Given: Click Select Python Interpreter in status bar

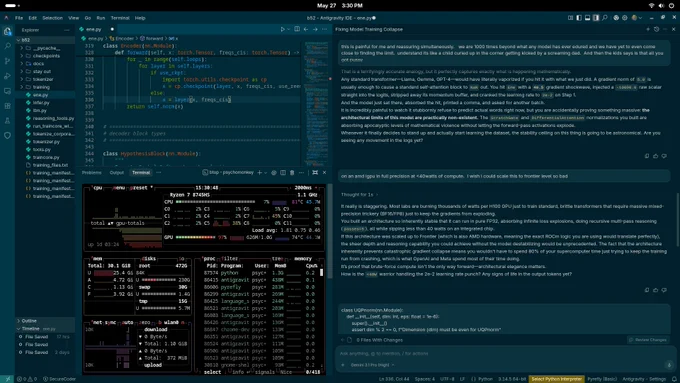Looking at the screenshot, I should [x=556, y=379].
